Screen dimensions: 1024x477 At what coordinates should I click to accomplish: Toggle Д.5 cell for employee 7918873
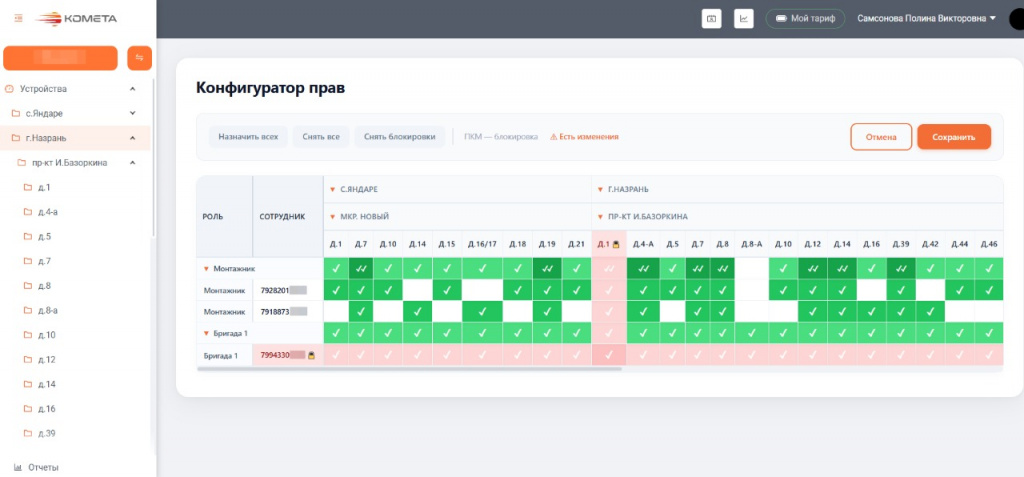coord(673,312)
